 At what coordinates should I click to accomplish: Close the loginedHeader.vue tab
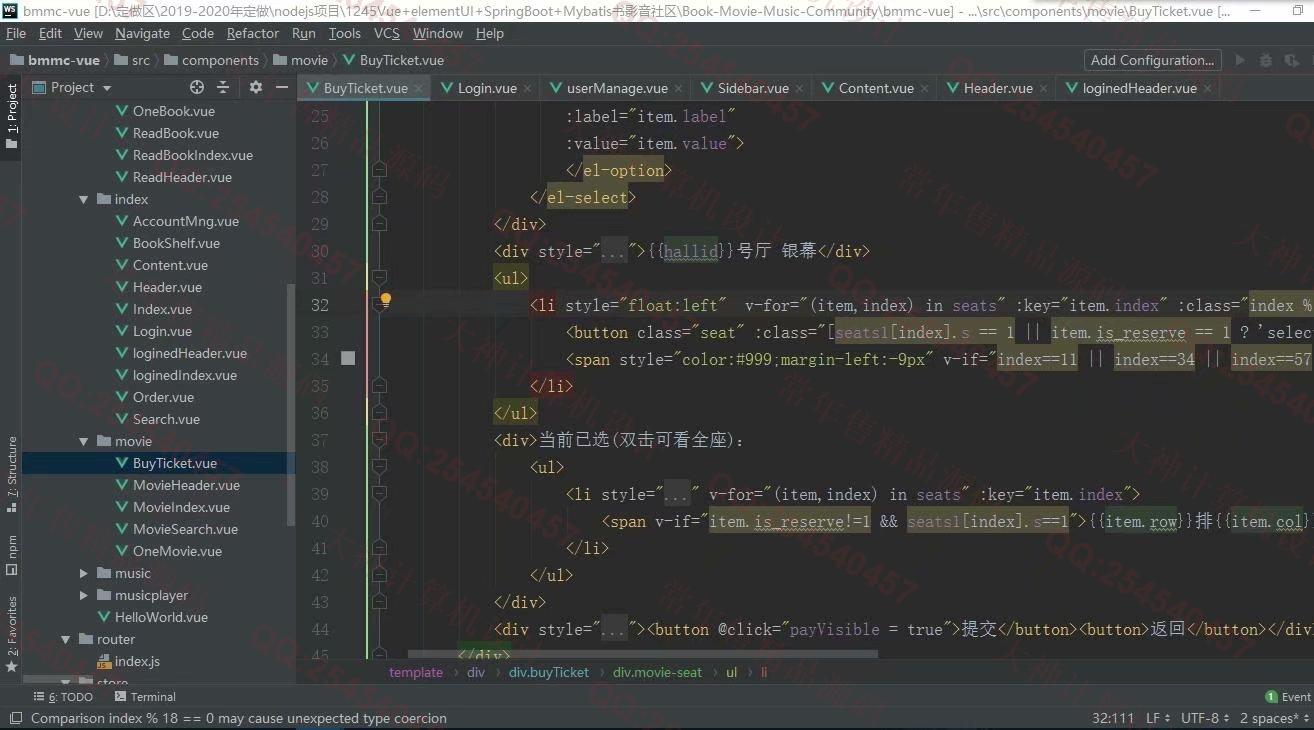pyautogui.click(x=1208, y=88)
